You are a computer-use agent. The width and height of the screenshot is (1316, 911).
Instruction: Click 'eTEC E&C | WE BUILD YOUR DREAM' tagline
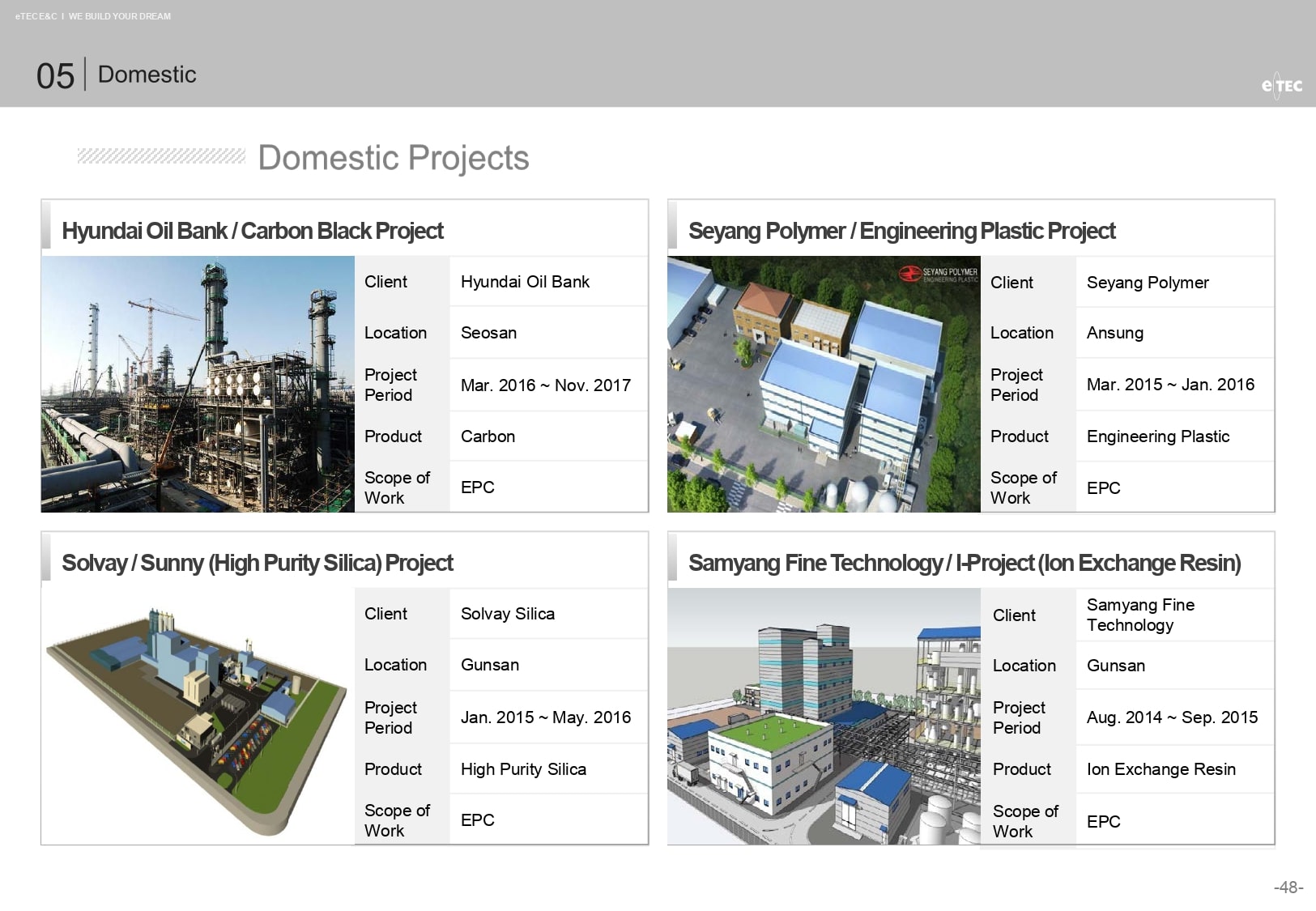(93, 16)
